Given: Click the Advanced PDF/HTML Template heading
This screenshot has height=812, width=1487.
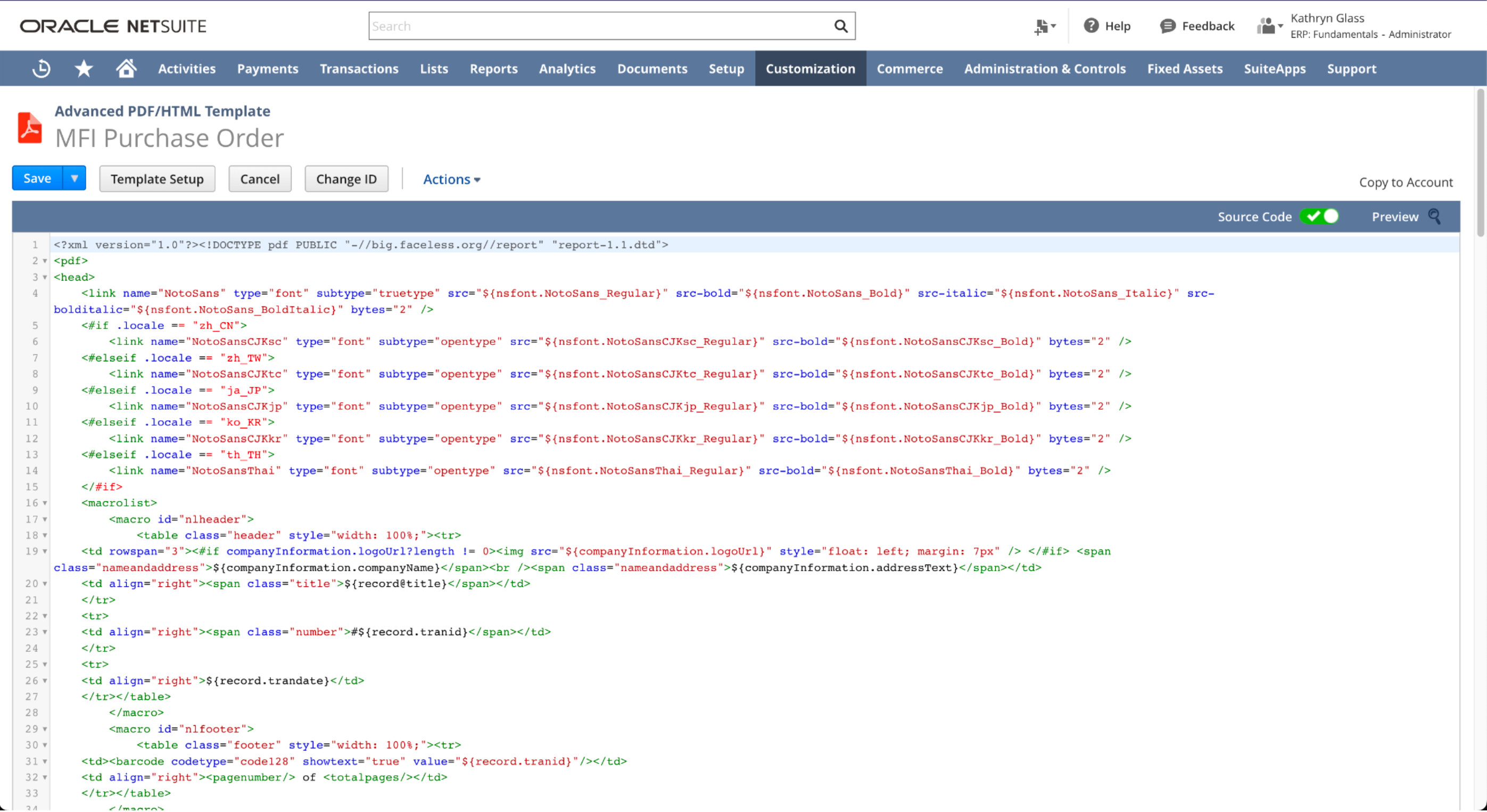Looking at the screenshot, I should (162, 111).
